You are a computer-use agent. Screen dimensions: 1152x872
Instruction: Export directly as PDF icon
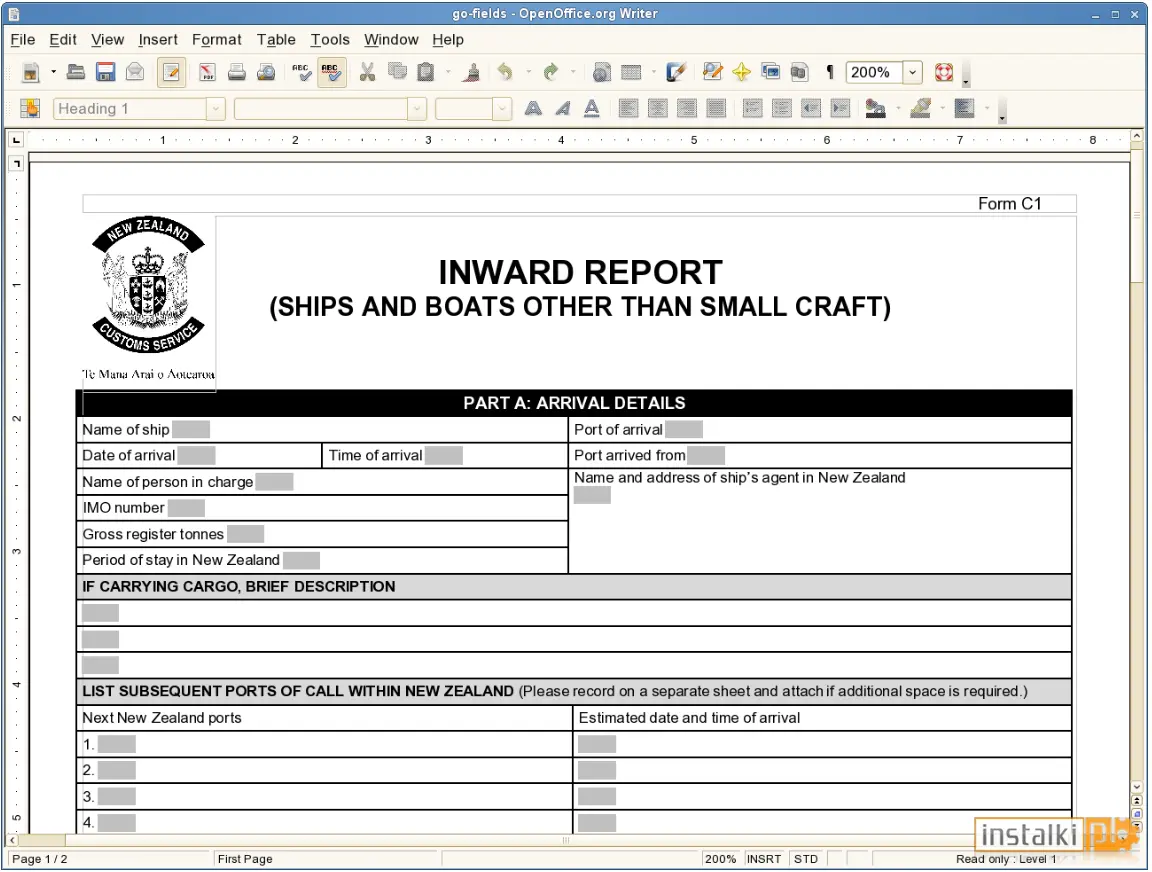pyautogui.click(x=207, y=72)
